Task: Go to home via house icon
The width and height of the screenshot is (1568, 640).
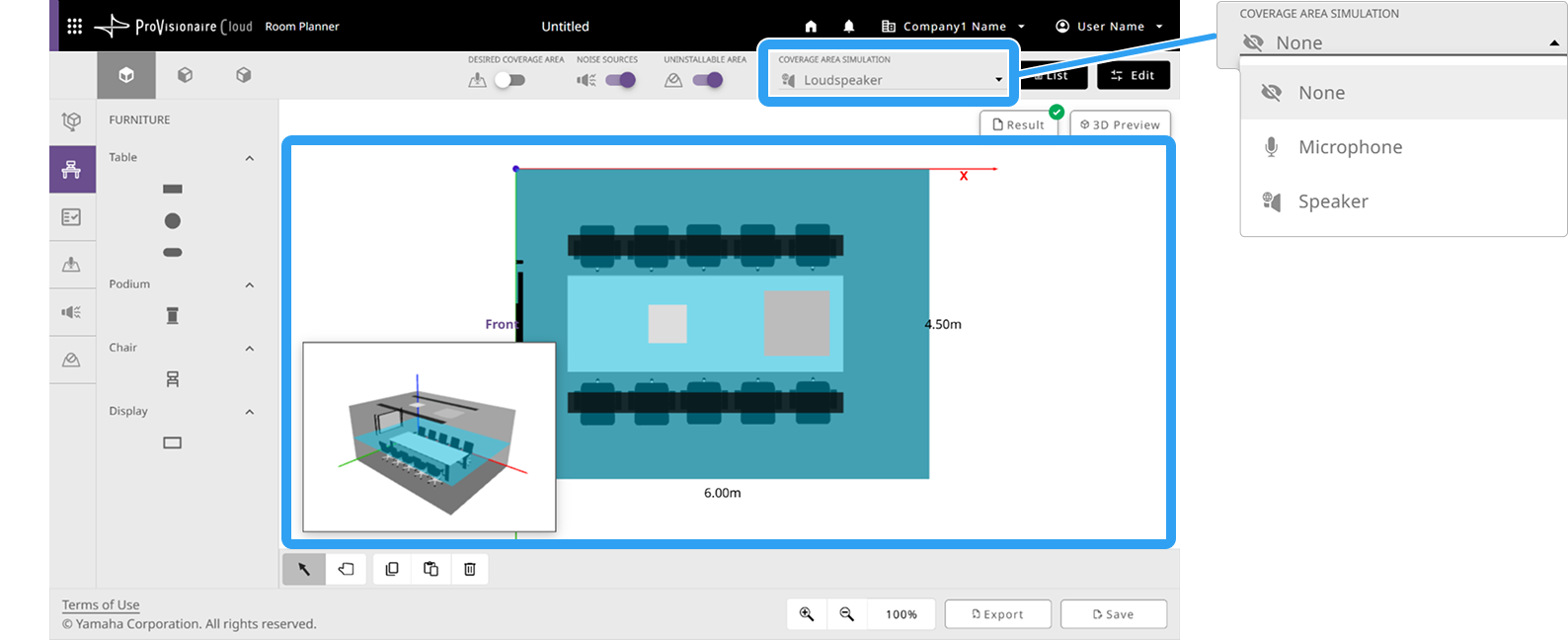Action: pyautogui.click(x=811, y=27)
